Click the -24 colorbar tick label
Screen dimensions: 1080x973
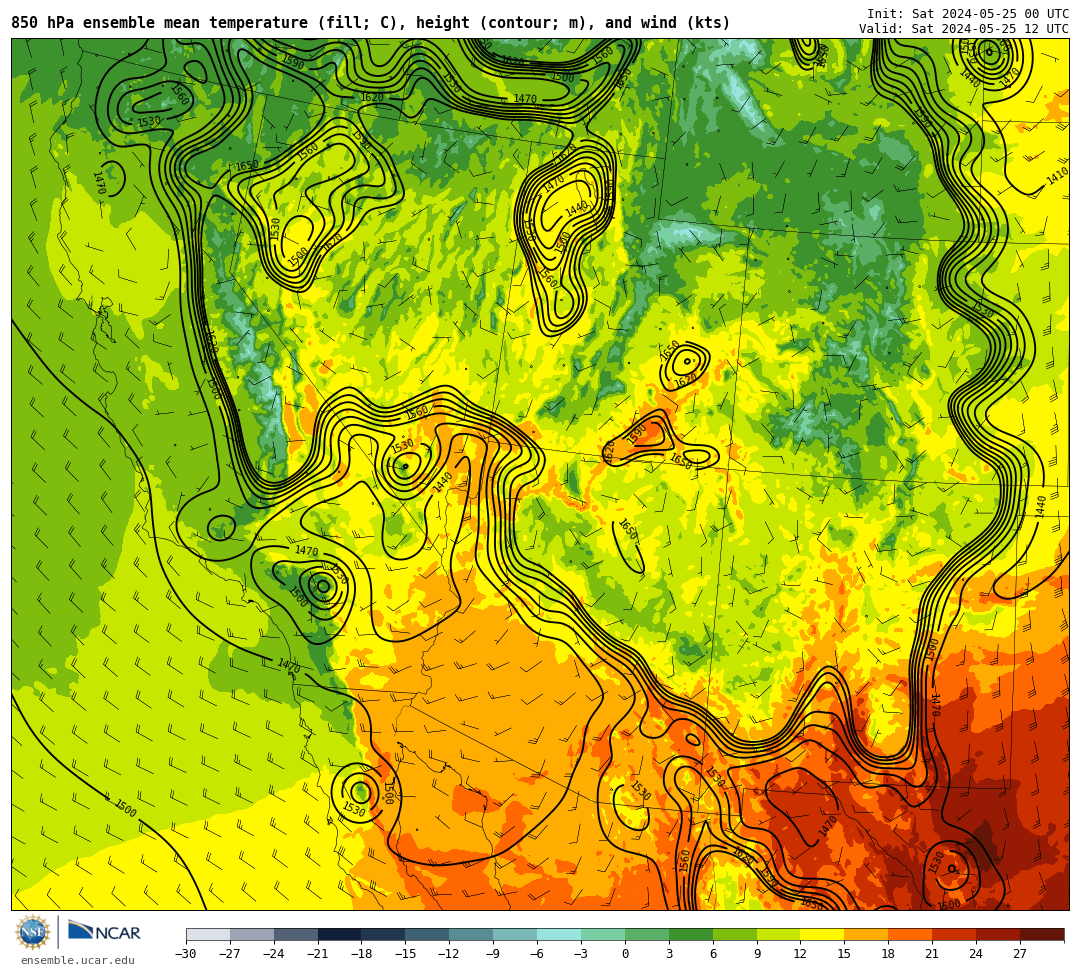(274, 954)
